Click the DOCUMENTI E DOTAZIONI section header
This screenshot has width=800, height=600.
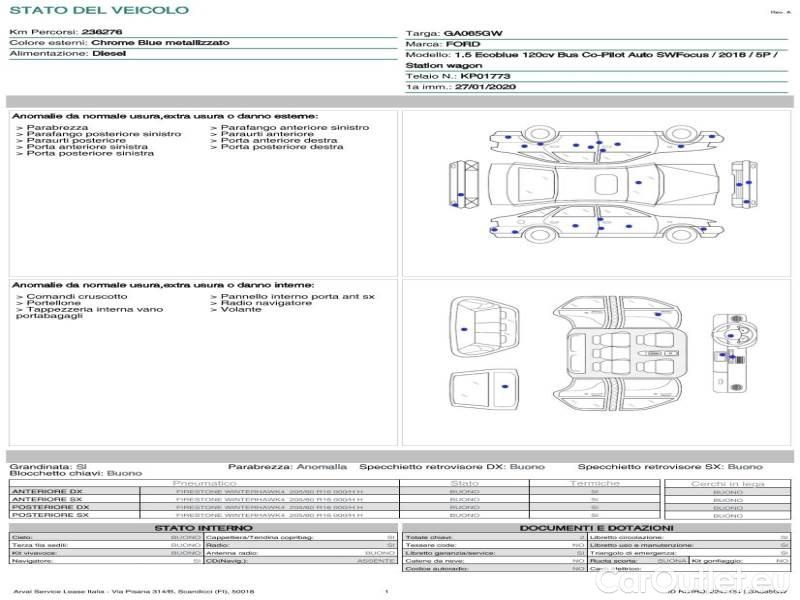click(x=596, y=528)
